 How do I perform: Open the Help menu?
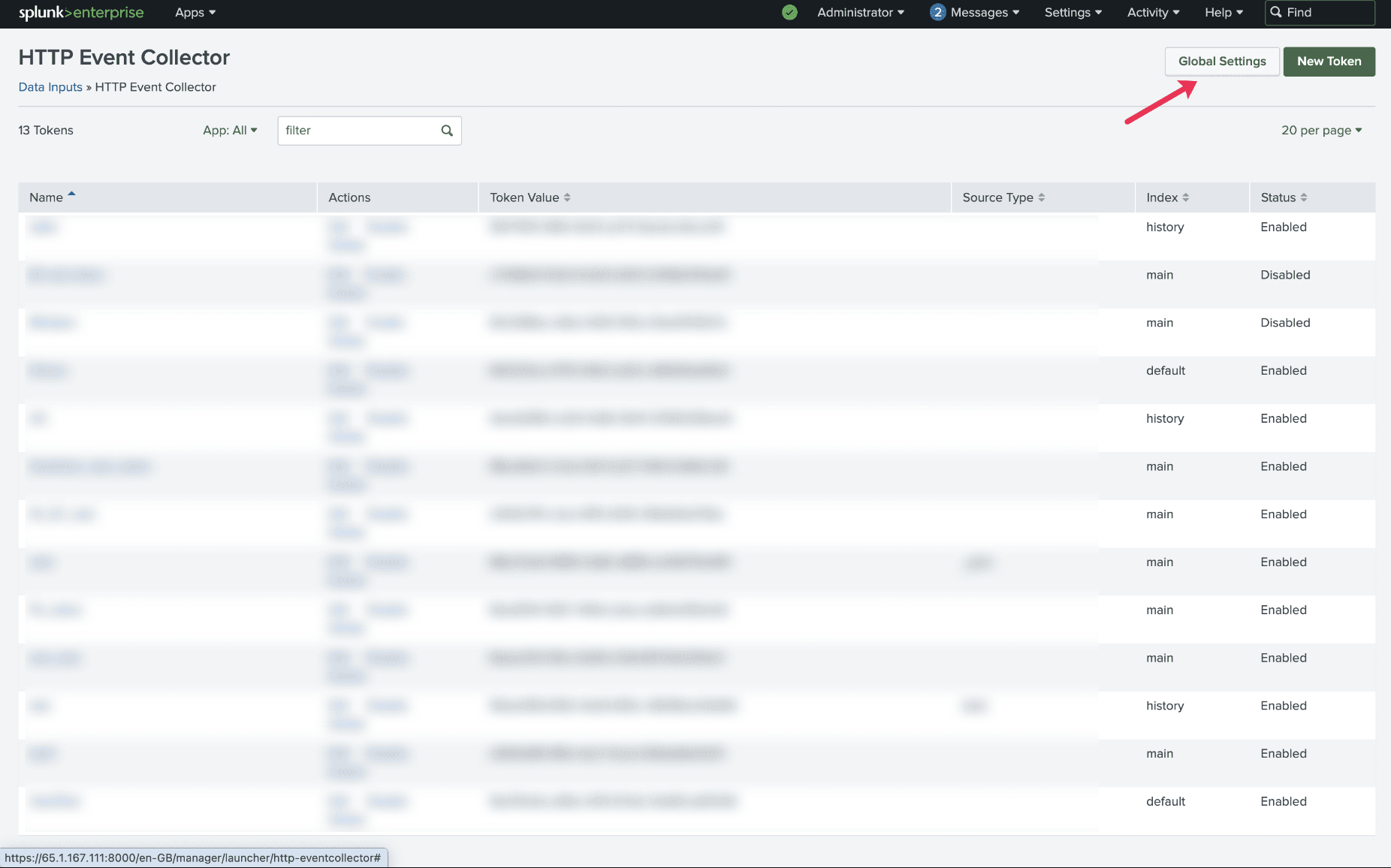1224,13
